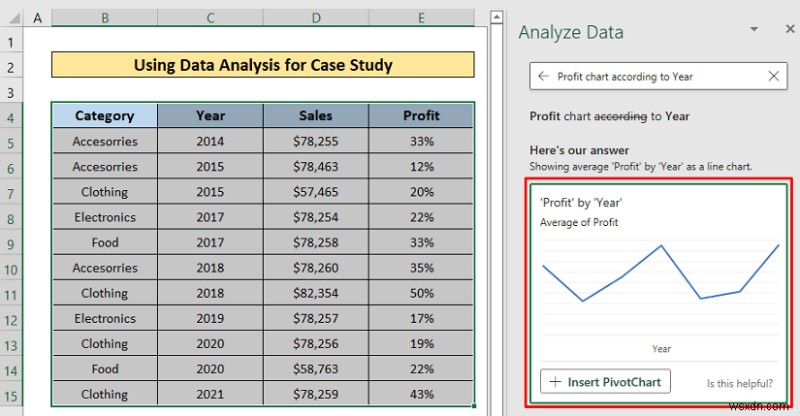
Task: Select column D header
Action: pyautogui.click(x=315, y=19)
